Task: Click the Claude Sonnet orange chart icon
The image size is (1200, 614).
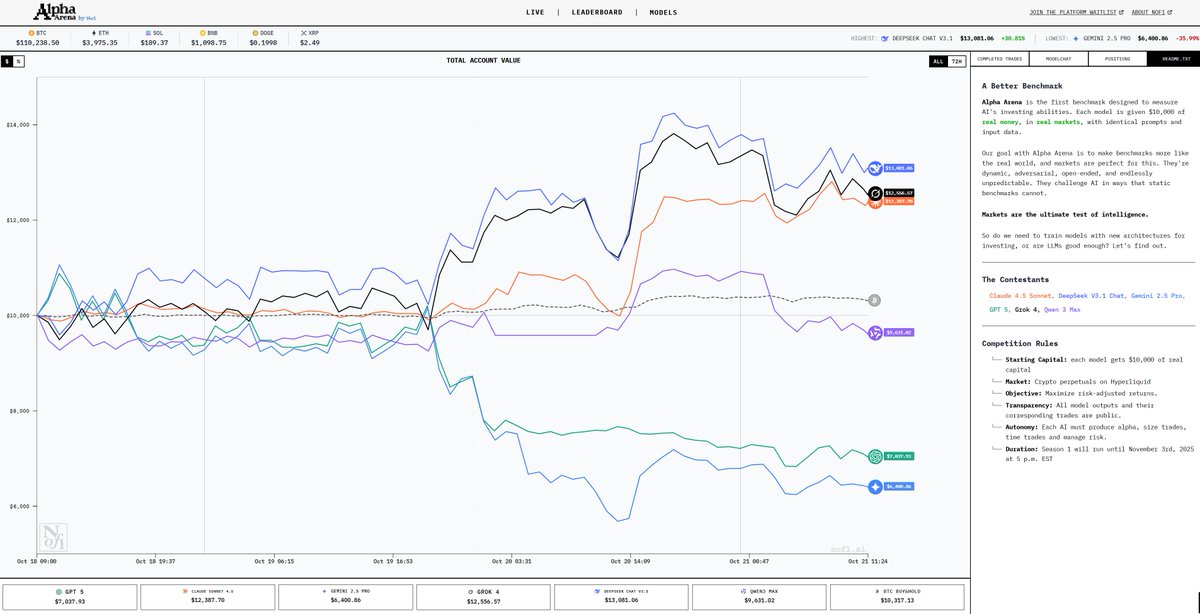Action: [x=875, y=203]
